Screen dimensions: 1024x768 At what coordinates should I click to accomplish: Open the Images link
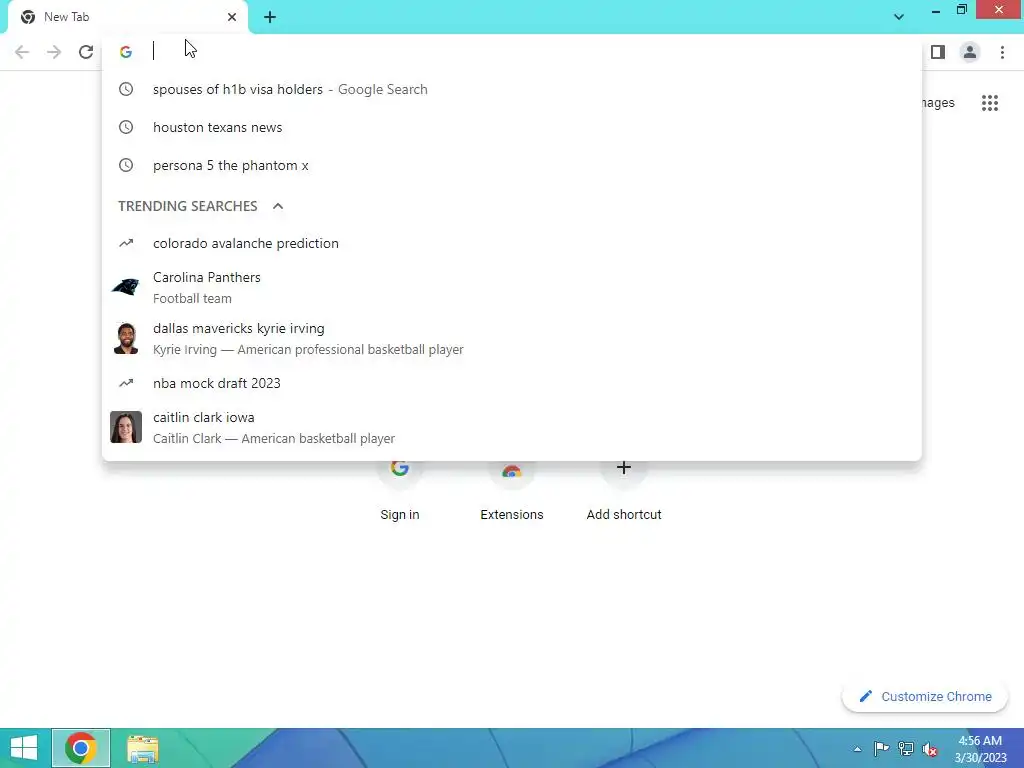[x=938, y=103]
